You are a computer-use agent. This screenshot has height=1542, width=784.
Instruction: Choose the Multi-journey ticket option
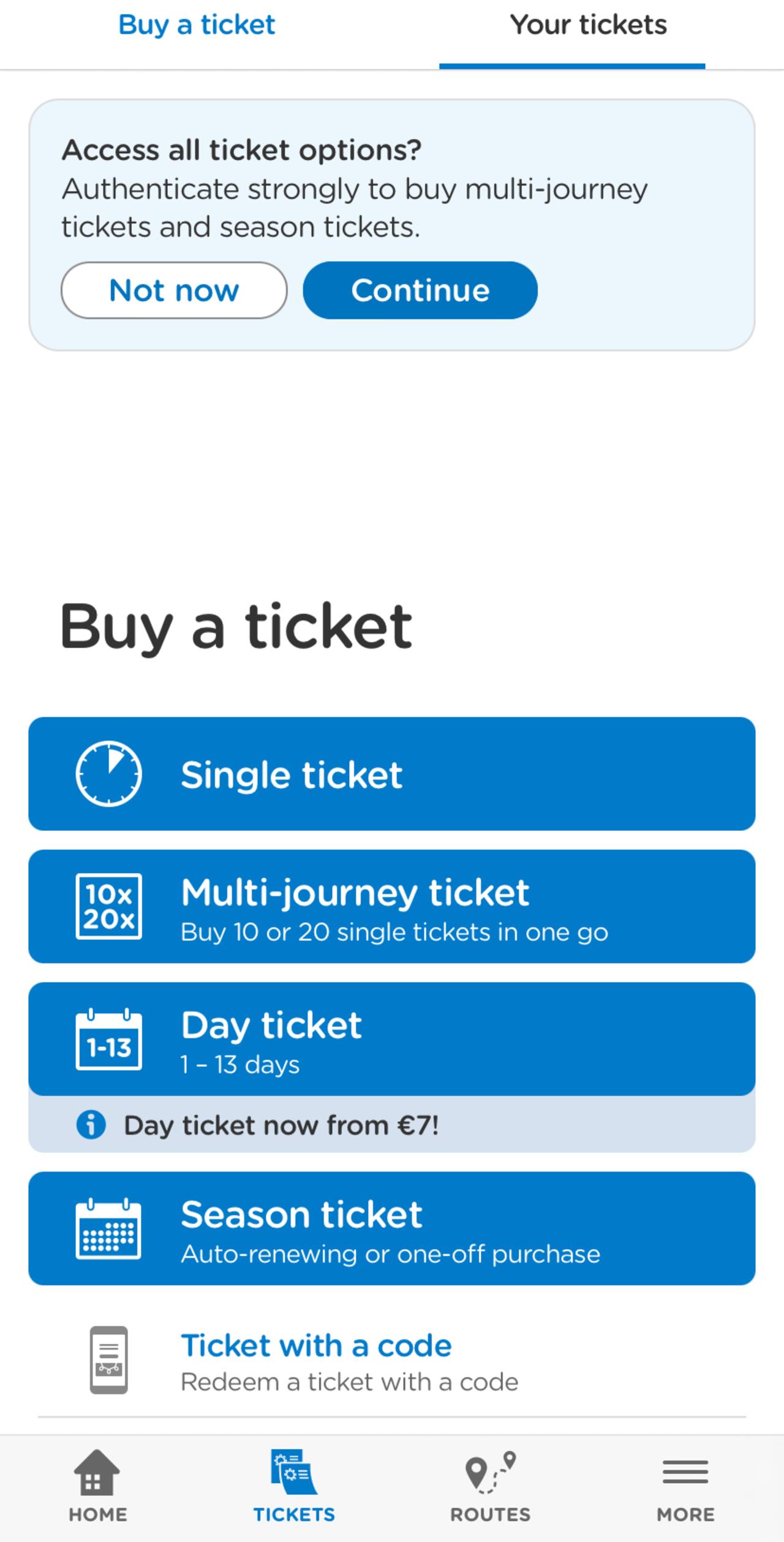[x=392, y=906]
